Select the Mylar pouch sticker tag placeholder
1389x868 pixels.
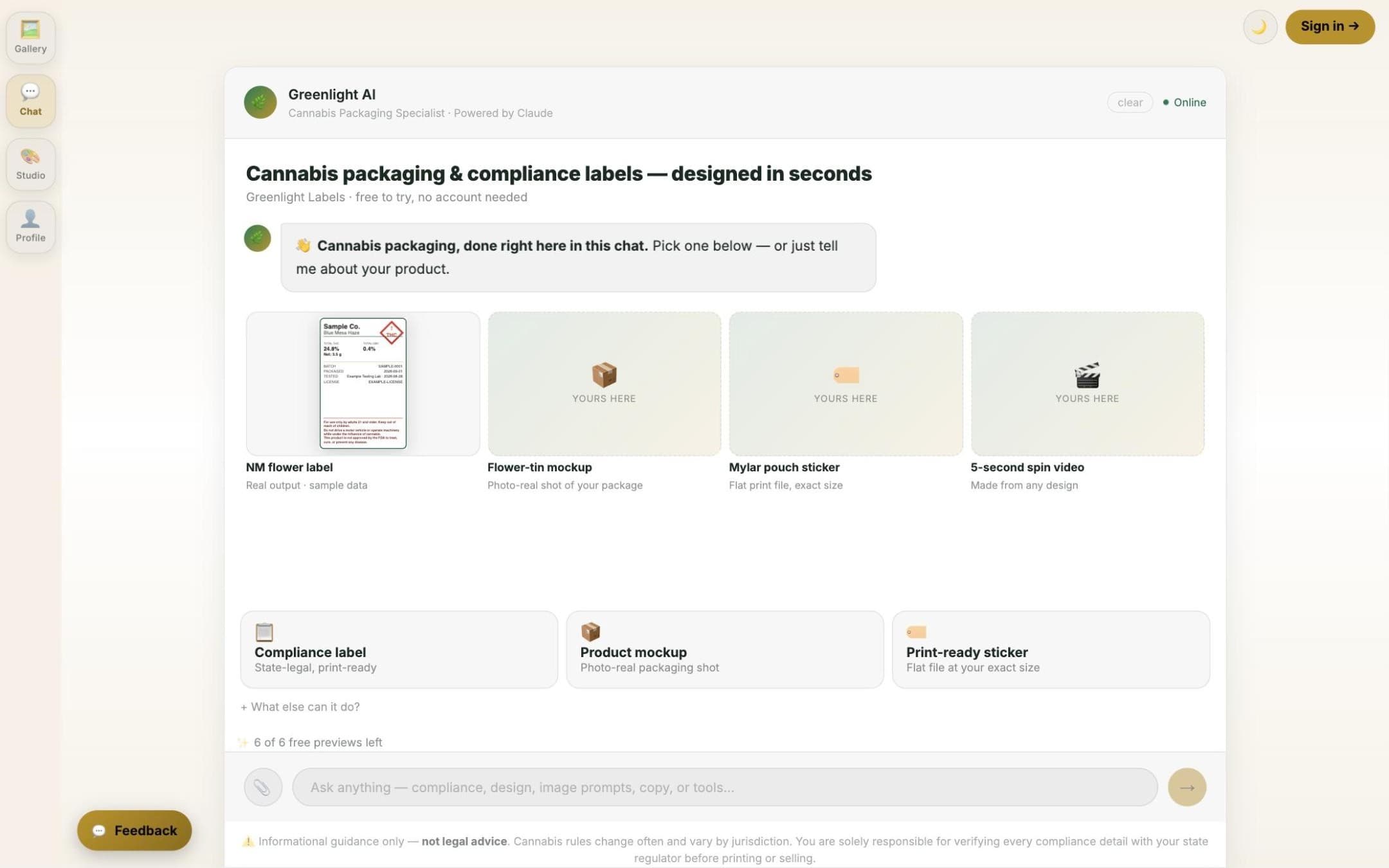pyautogui.click(x=846, y=384)
